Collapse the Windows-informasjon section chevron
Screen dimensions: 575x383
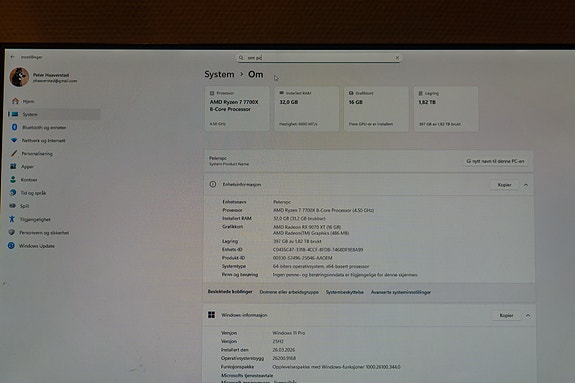tap(528, 315)
